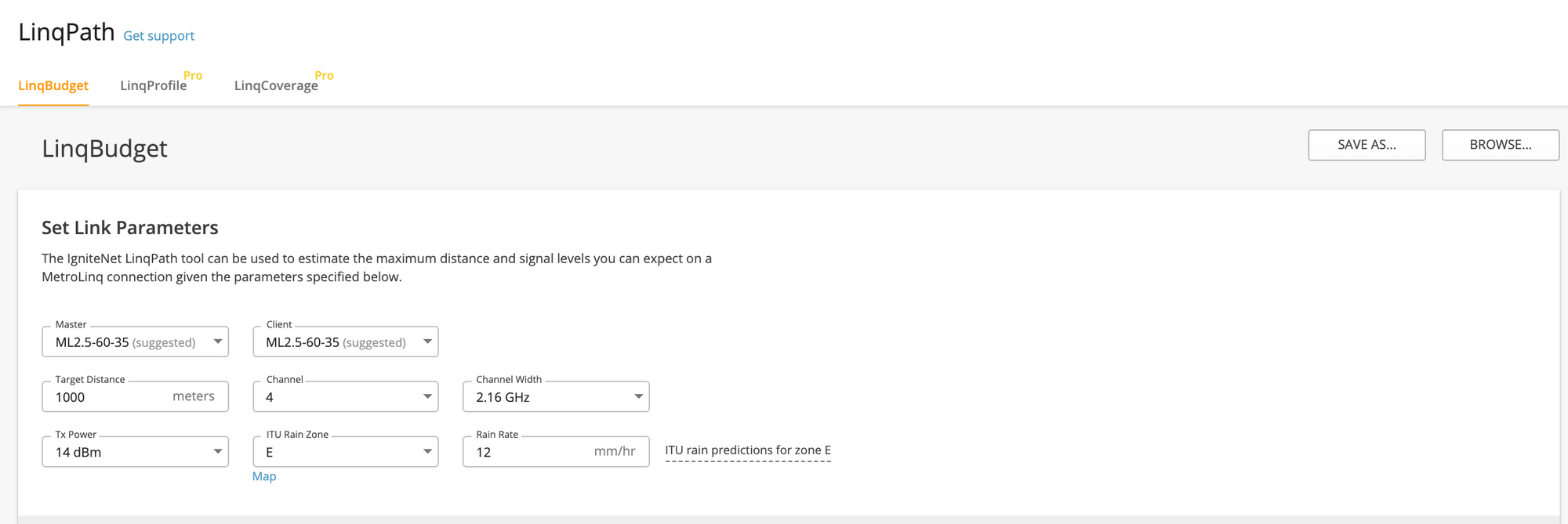Click the BROWSE... button

pyautogui.click(x=1501, y=145)
